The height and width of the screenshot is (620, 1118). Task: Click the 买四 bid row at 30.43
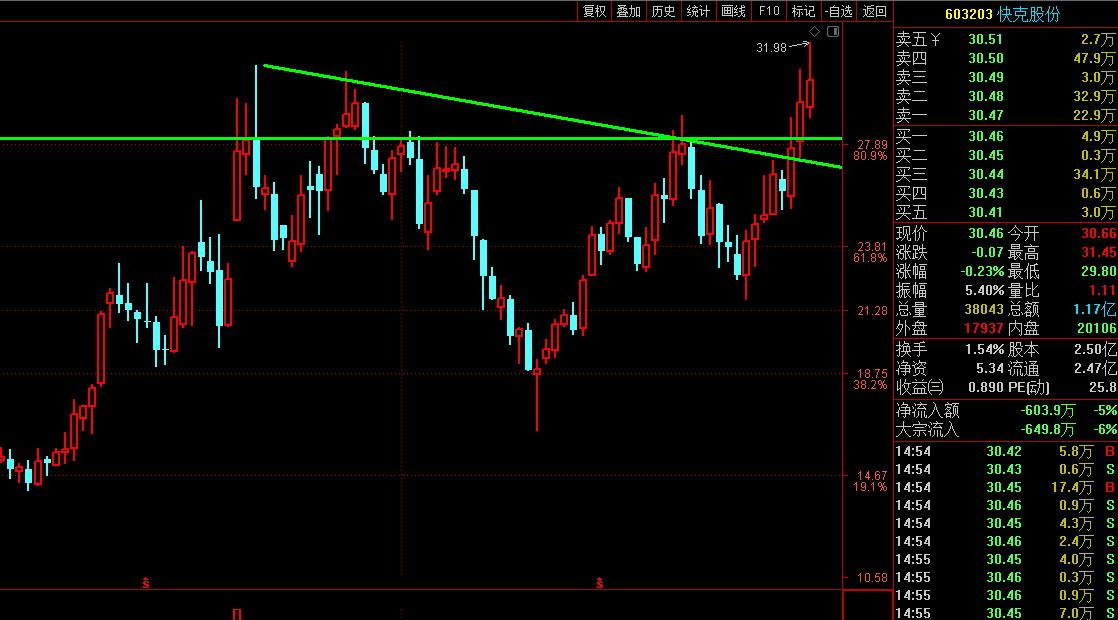pos(1005,193)
